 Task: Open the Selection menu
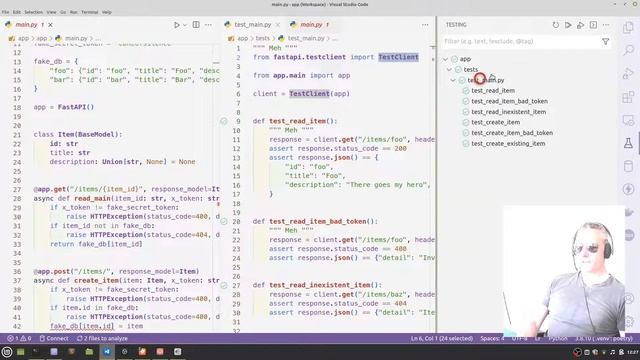[33, 12]
